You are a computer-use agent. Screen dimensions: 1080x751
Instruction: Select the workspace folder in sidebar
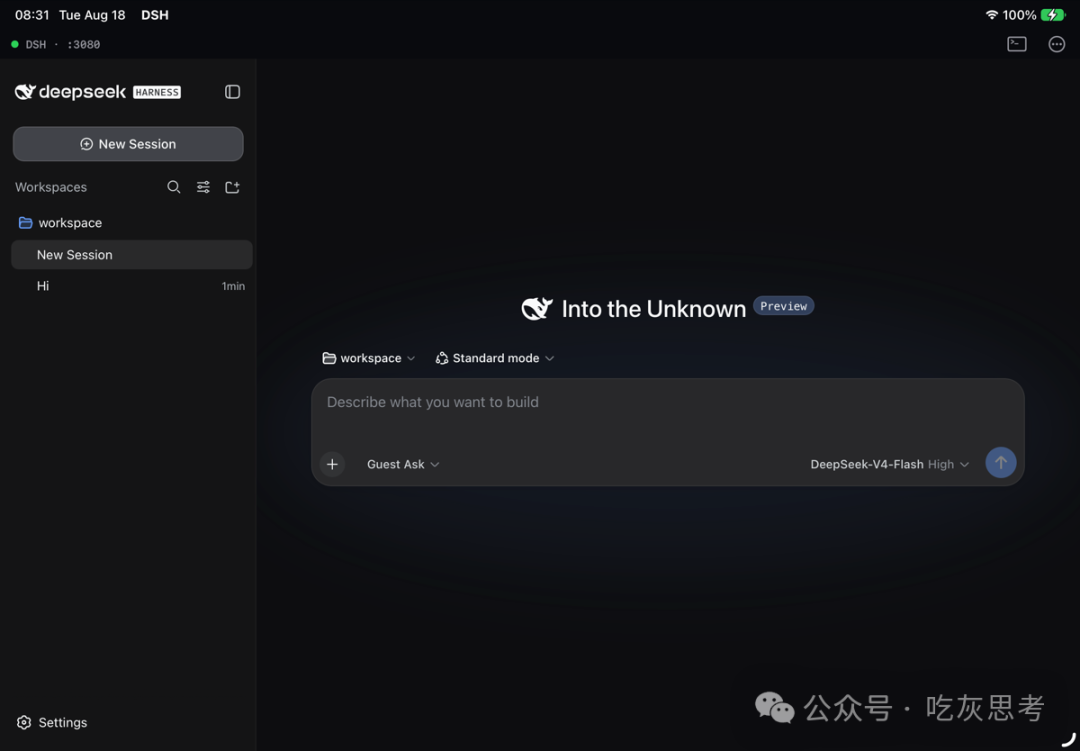pos(61,223)
